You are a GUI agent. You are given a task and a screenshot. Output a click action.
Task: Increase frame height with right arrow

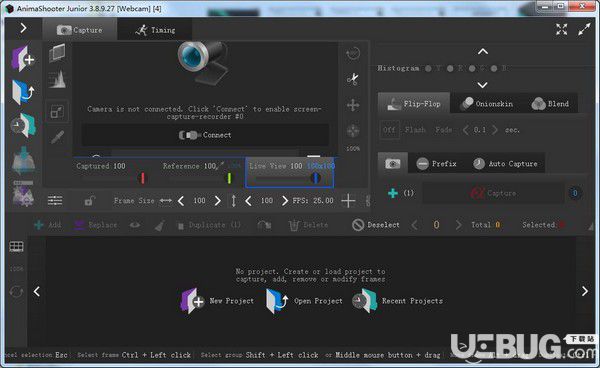284,200
